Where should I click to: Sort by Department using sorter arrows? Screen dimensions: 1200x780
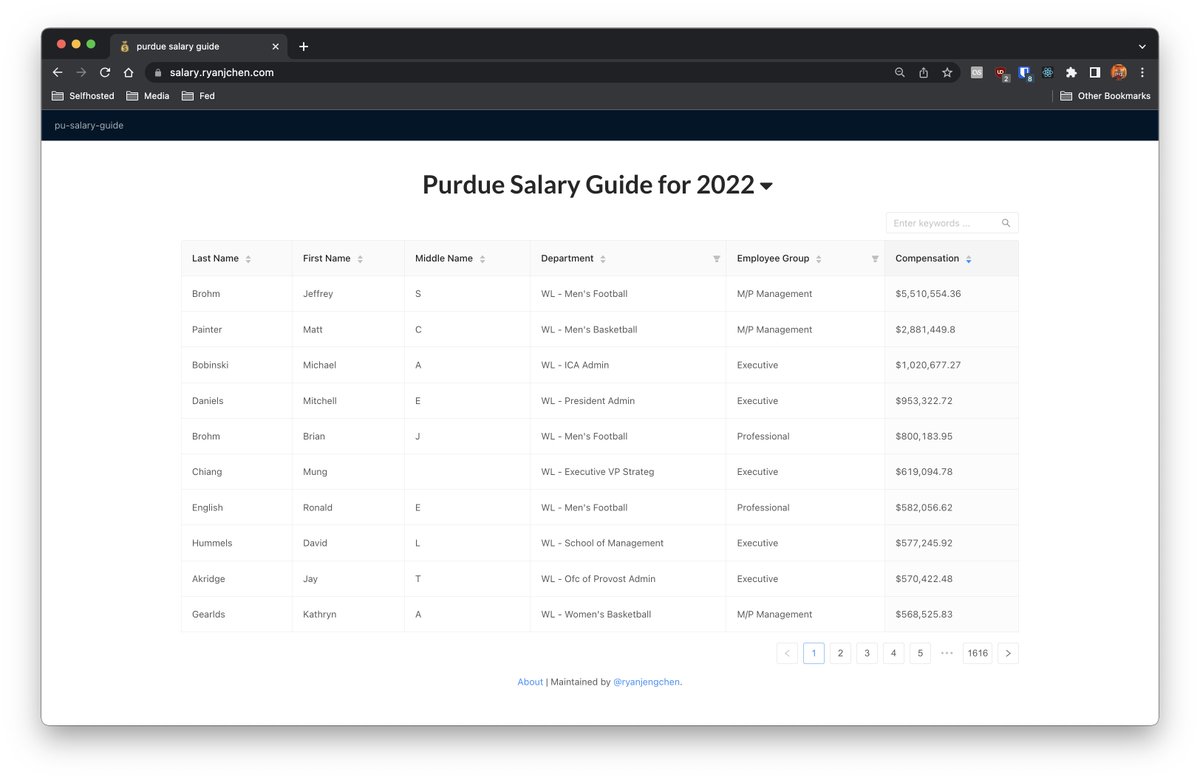(602, 259)
